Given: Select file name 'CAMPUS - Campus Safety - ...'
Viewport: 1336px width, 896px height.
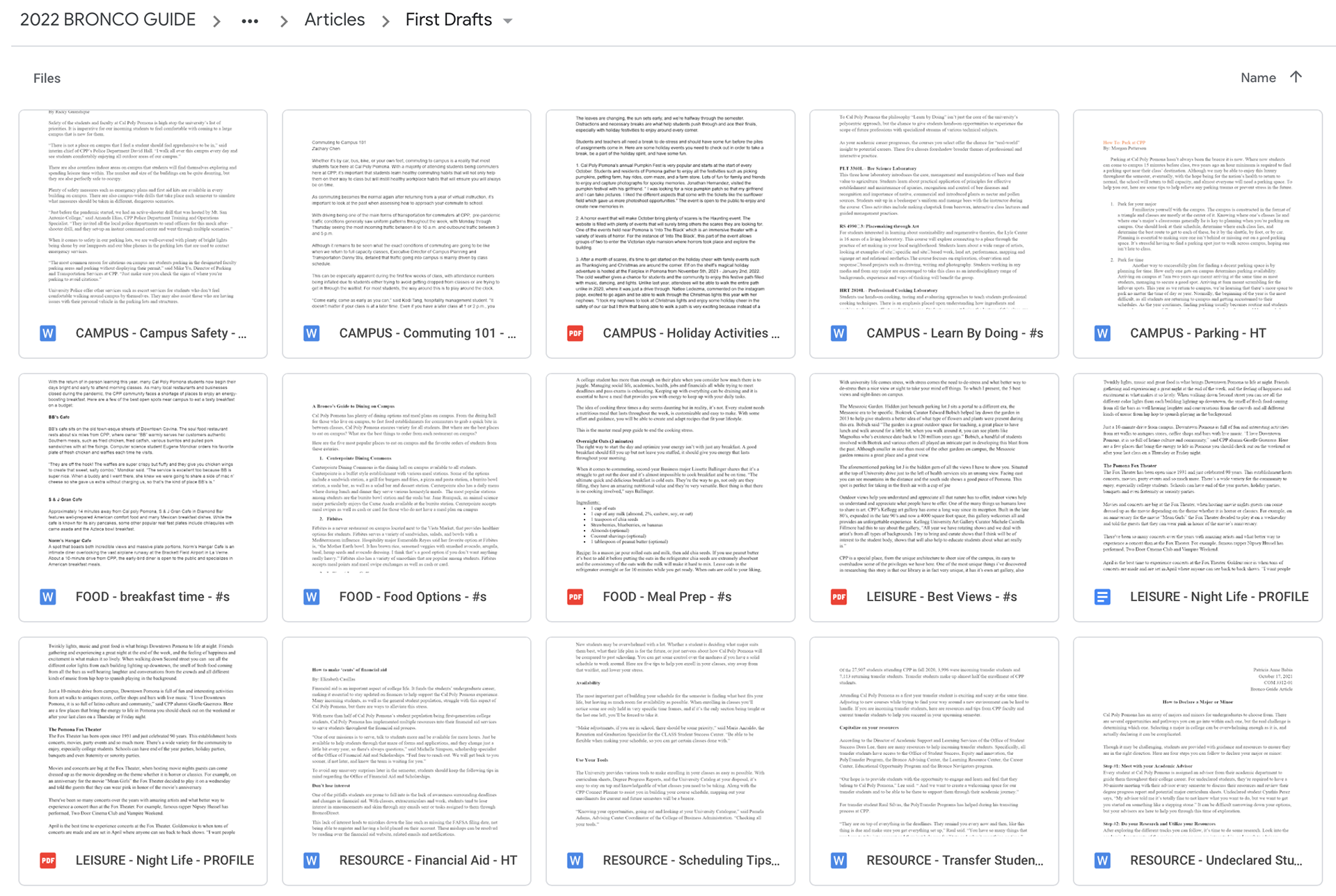Looking at the screenshot, I should [x=161, y=333].
